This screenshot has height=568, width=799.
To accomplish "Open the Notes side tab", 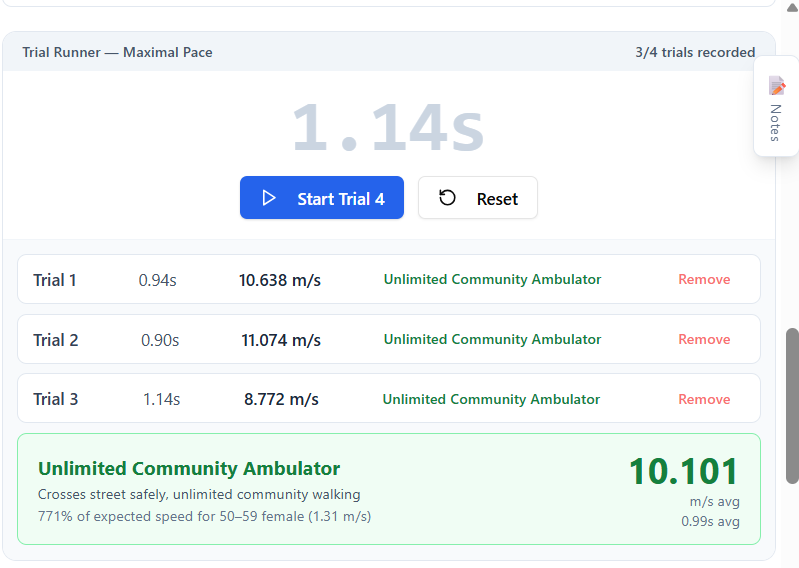I will pos(776,106).
